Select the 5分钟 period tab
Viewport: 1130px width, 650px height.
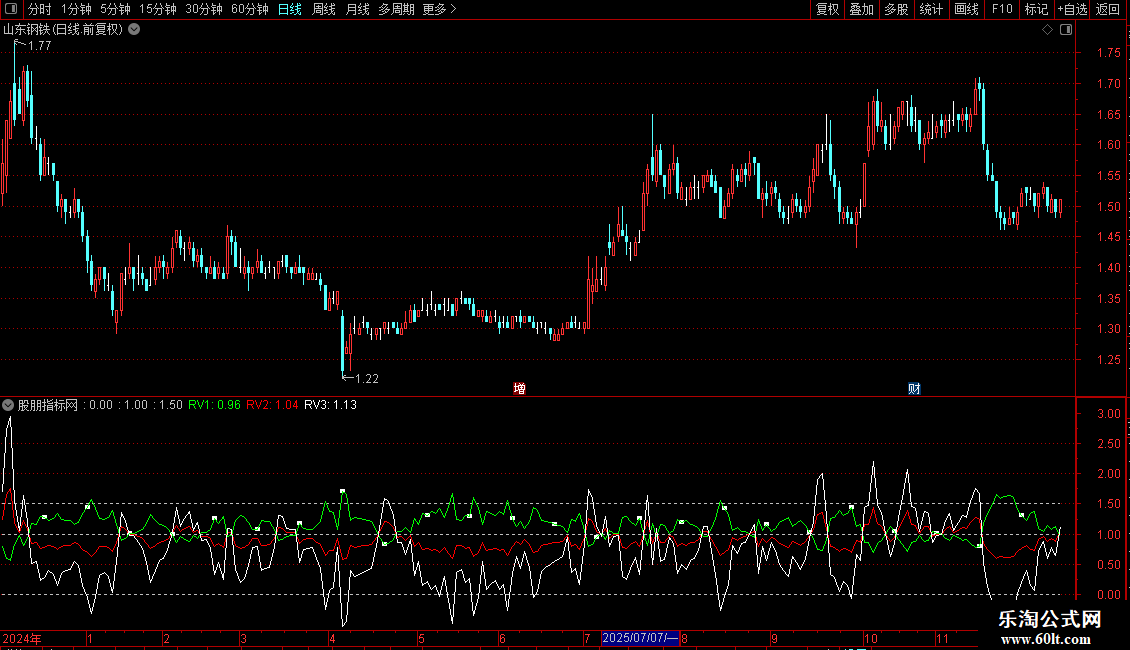pos(115,9)
